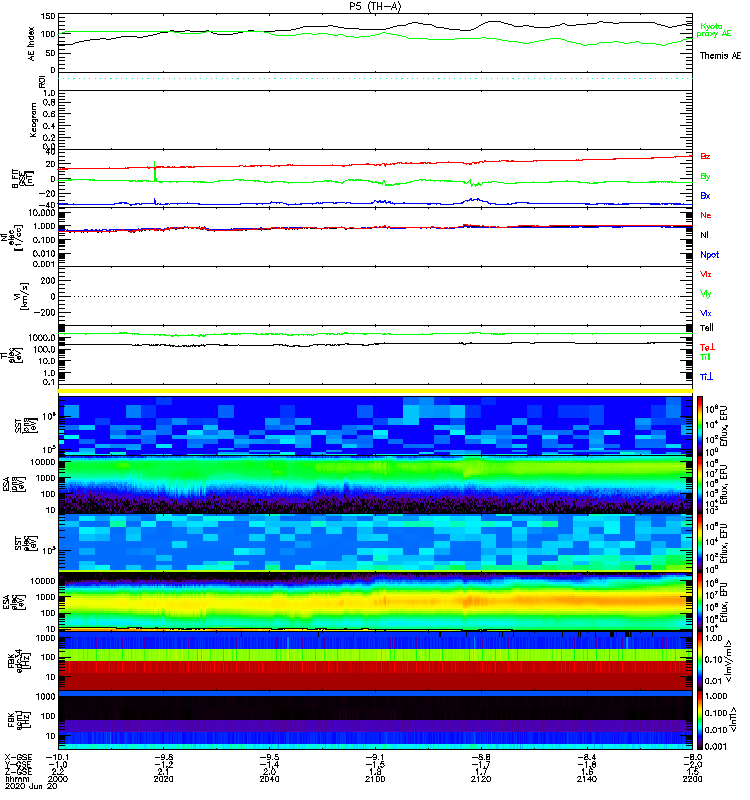Click the "2120" time tick label
The width and height of the screenshot is (750, 800).
pyautogui.click(x=481, y=779)
